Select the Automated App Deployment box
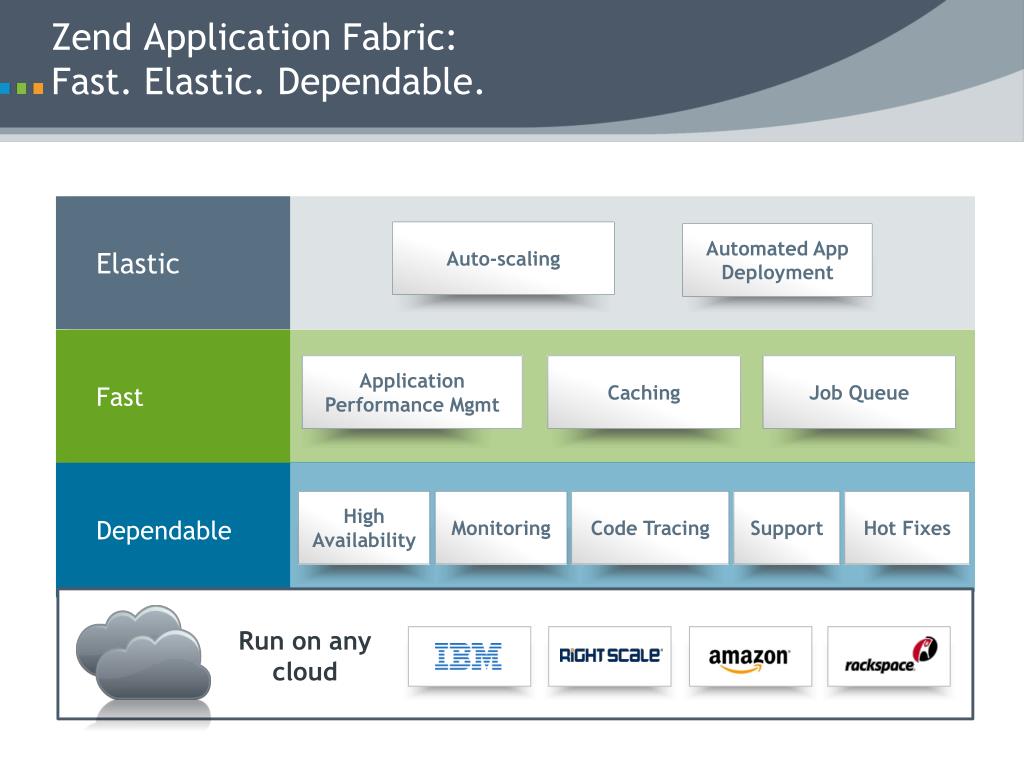The height and width of the screenshot is (768, 1024). click(776, 260)
